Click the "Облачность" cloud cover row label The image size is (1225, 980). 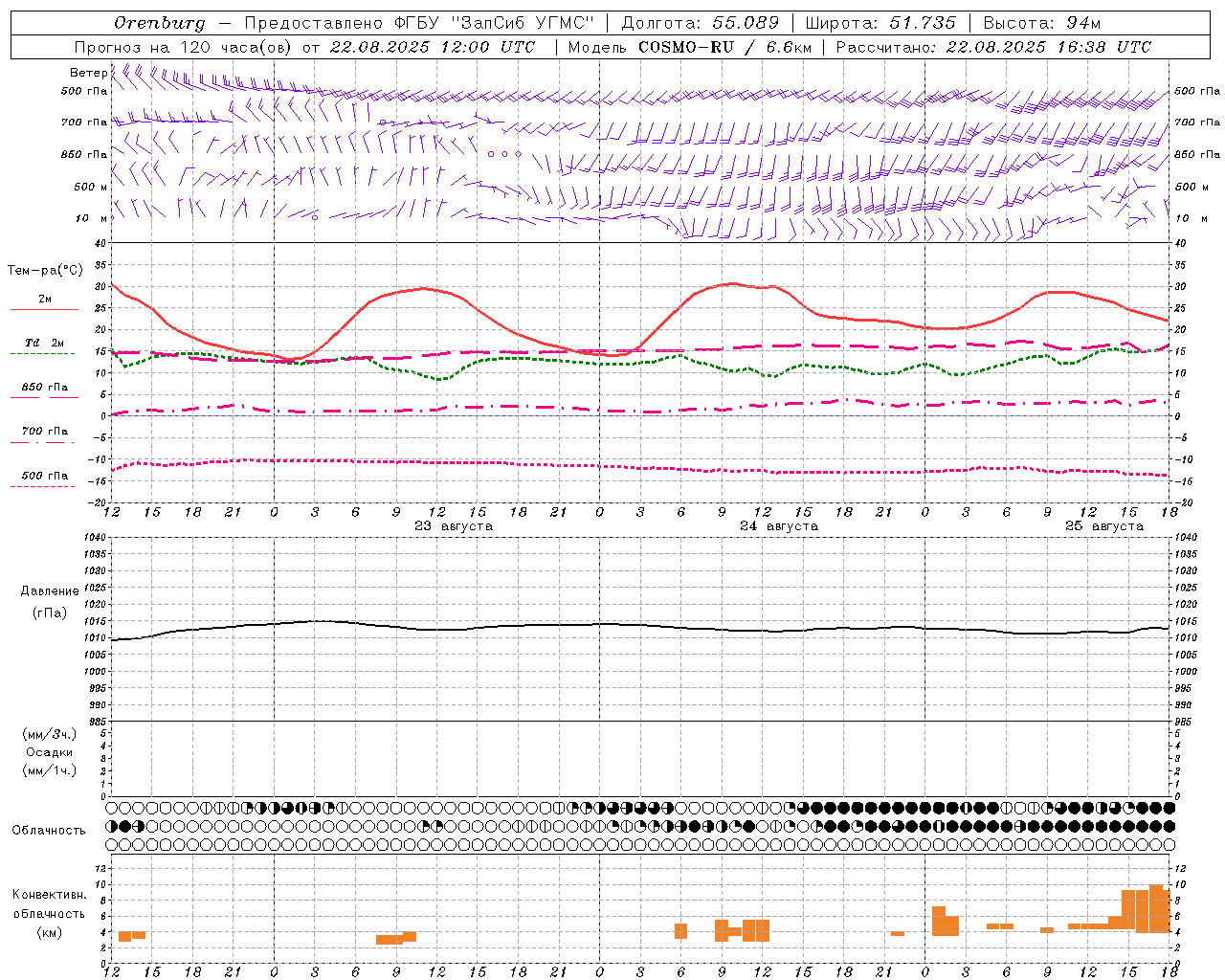(x=49, y=830)
